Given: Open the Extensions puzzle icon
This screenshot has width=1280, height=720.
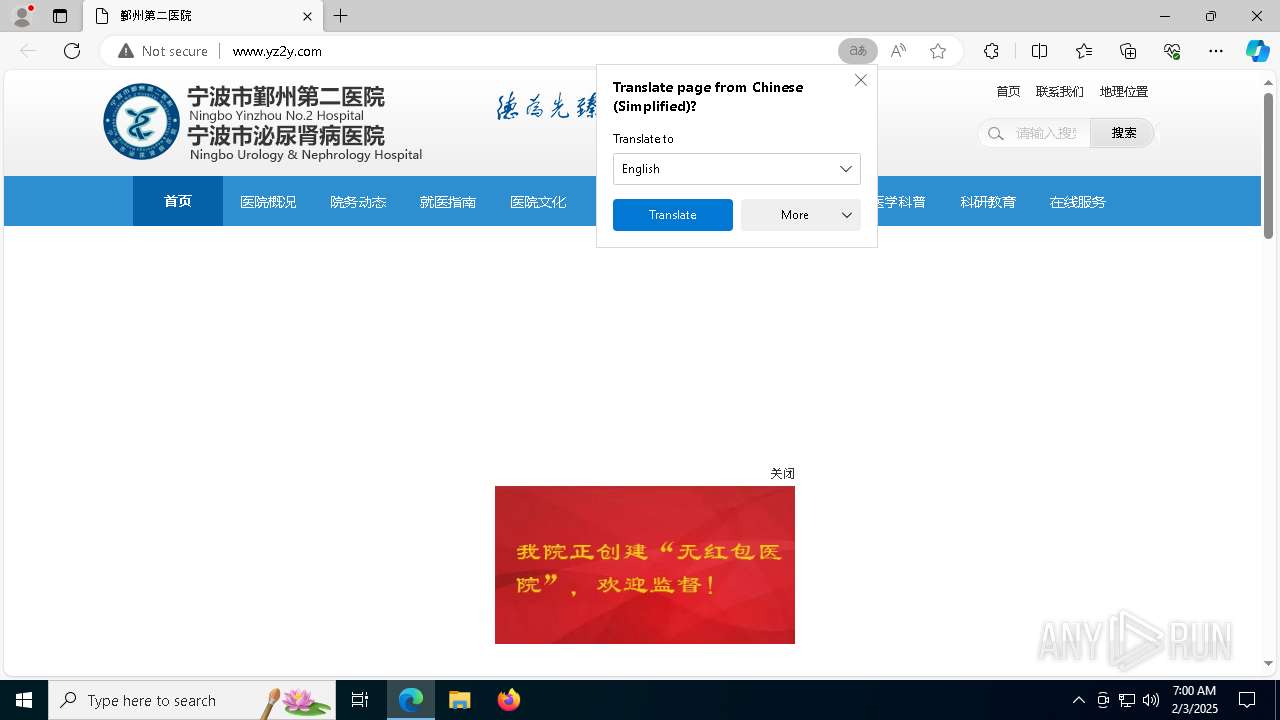Looking at the screenshot, I should click(x=991, y=51).
